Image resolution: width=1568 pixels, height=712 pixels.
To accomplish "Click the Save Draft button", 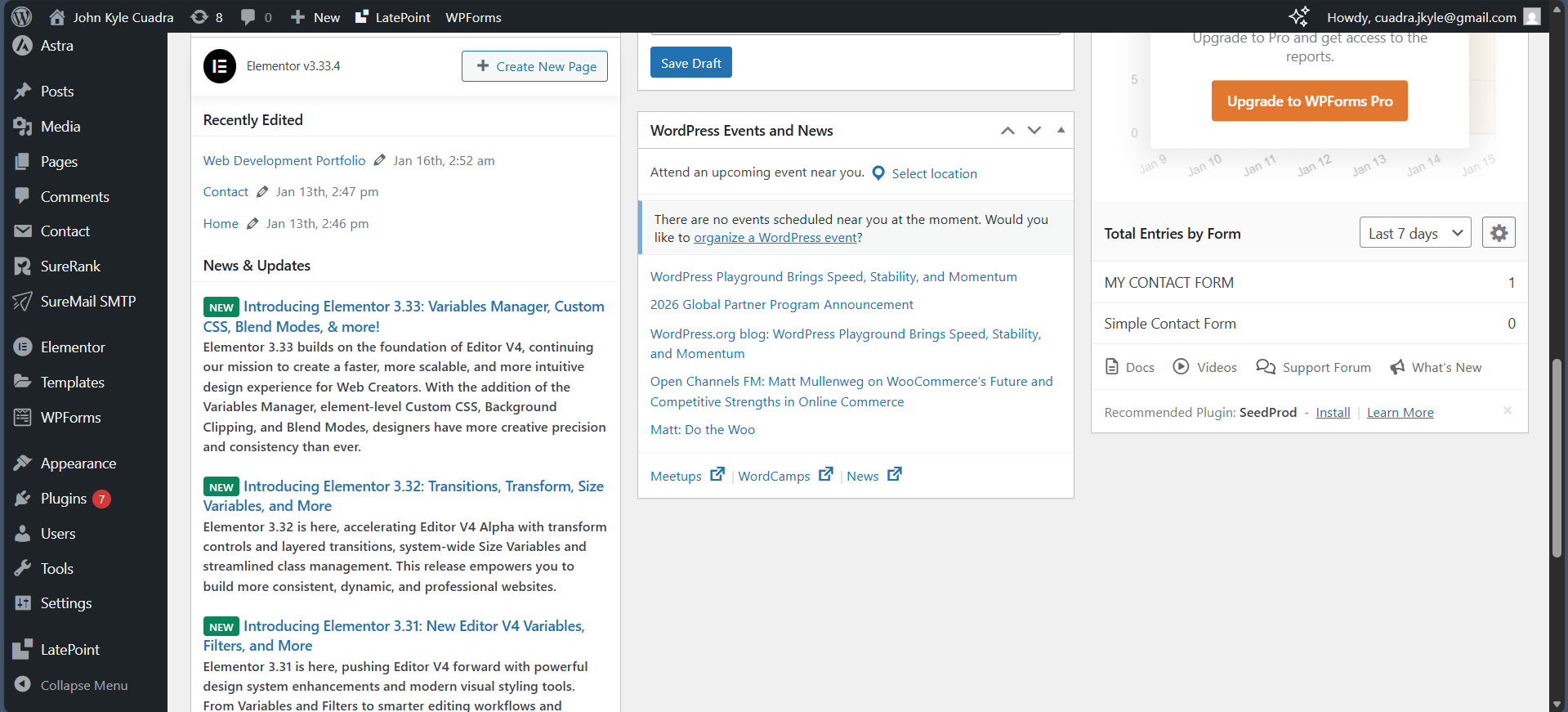I will (x=690, y=63).
